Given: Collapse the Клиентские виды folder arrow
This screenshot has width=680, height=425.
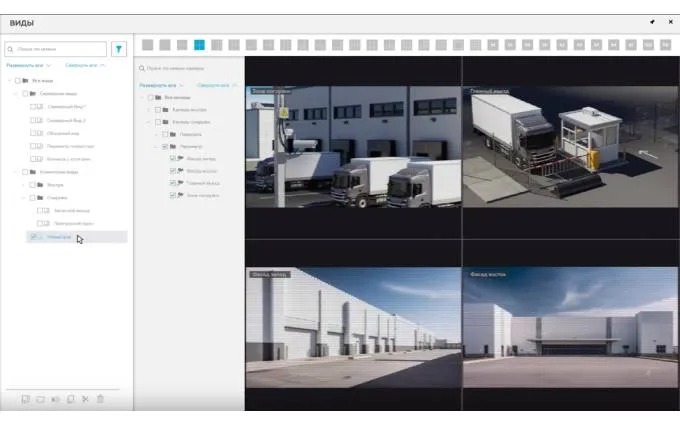Looking at the screenshot, I should point(17,172).
